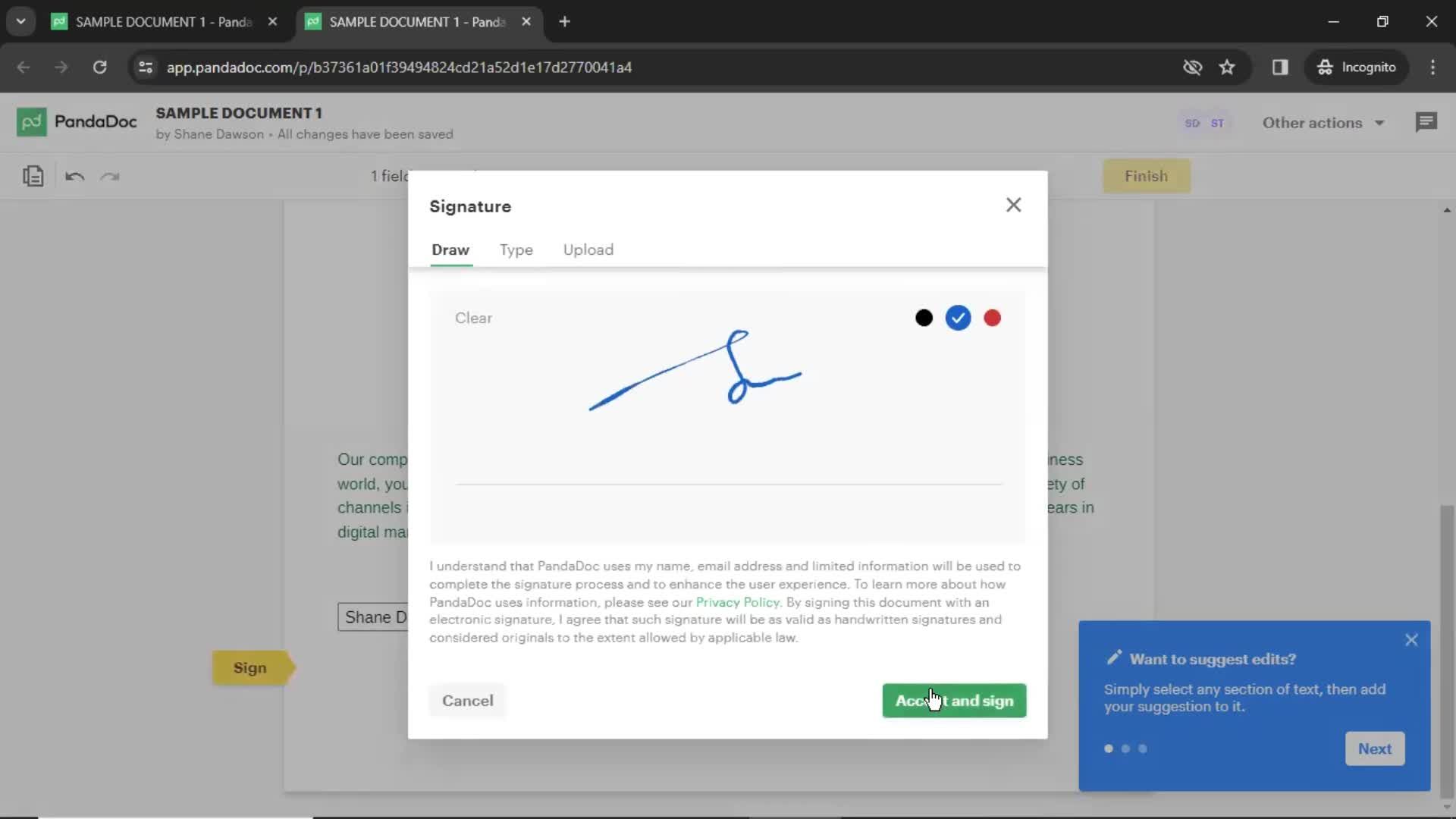Click the Upload signature tab

coord(589,250)
